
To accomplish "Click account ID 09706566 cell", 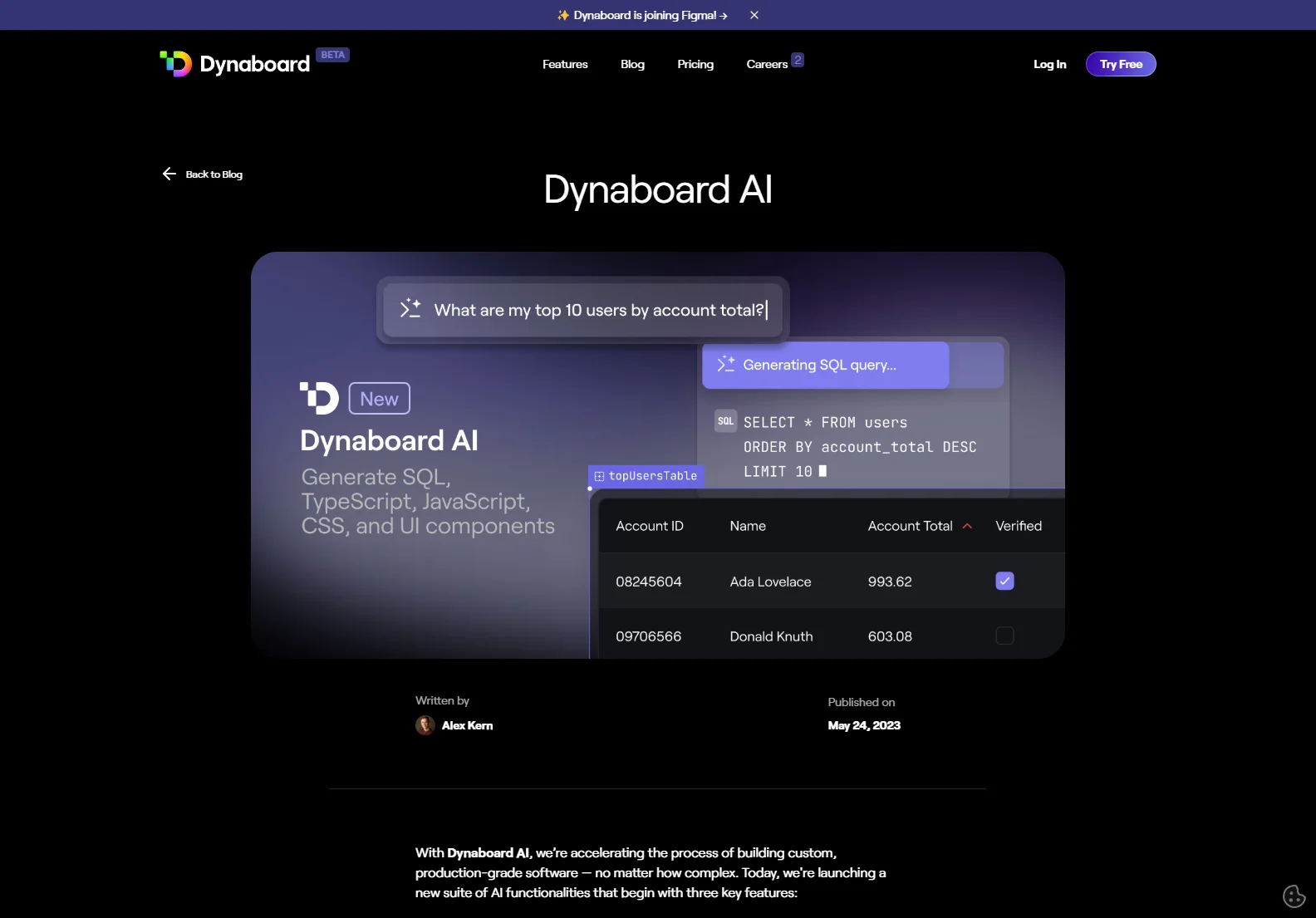I will tap(649, 636).
